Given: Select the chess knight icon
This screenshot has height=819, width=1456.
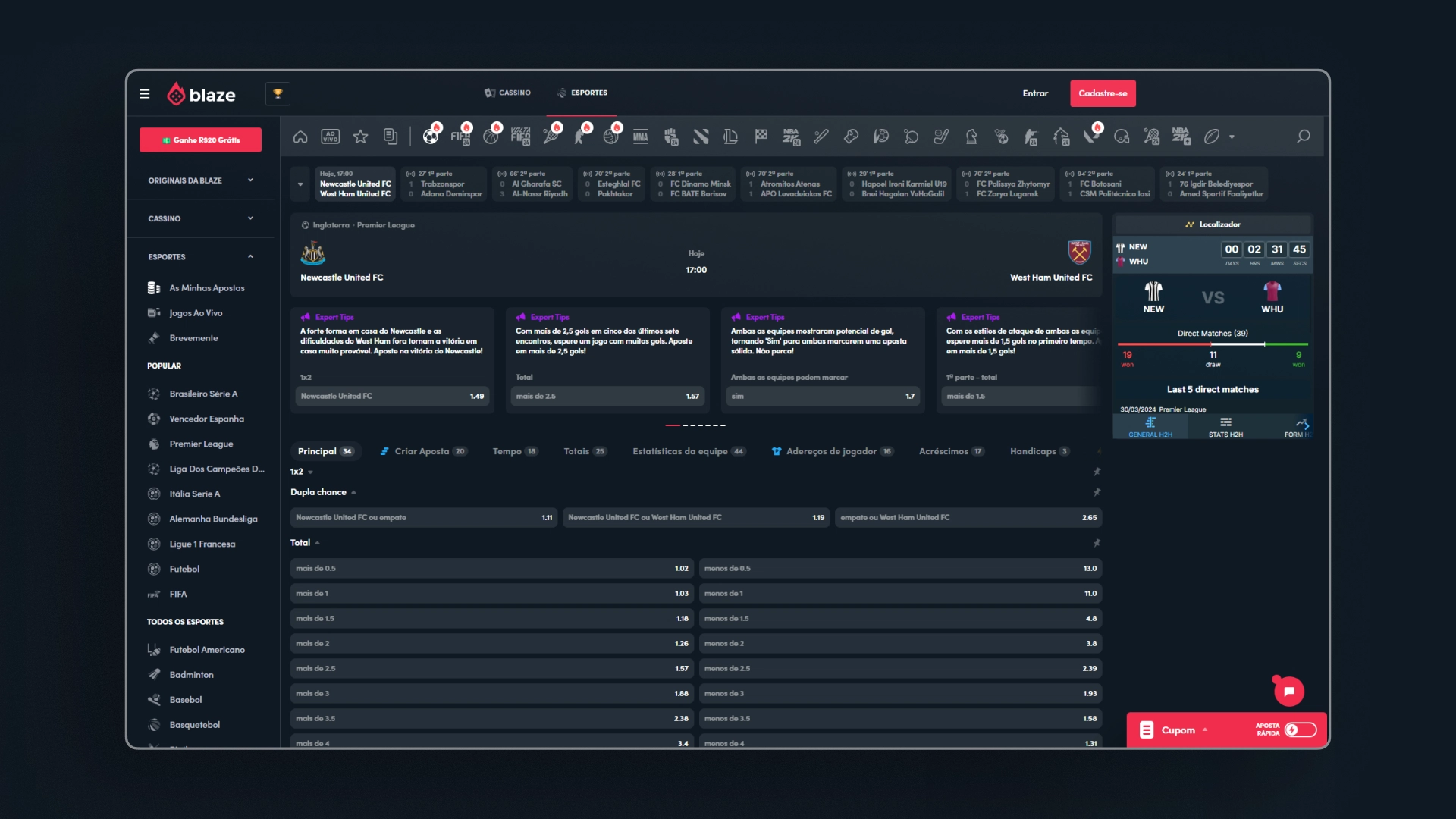Looking at the screenshot, I should tap(971, 136).
